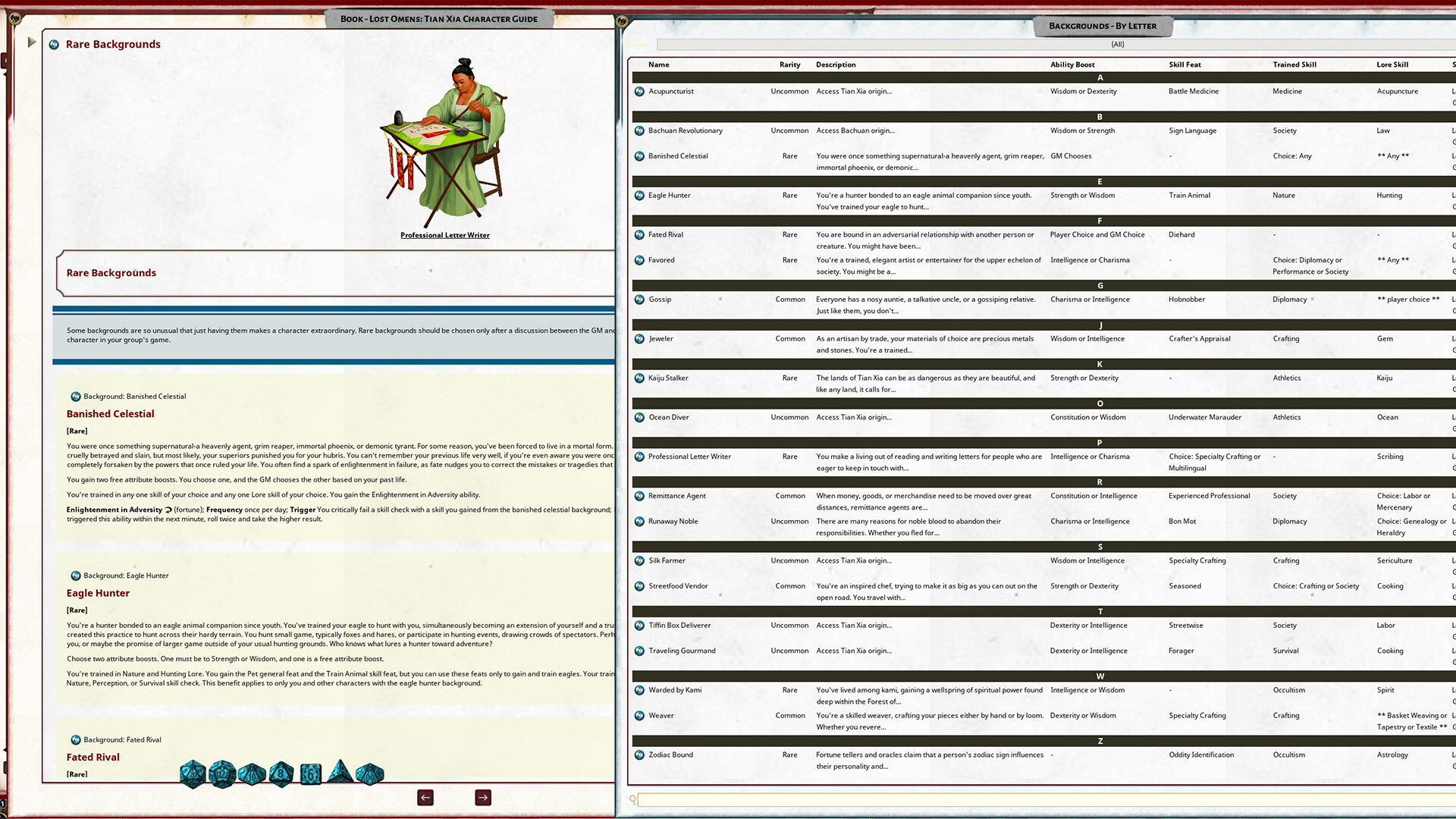The height and width of the screenshot is (819, 1456).
Task: Open the (All) category filter dropdown
Action: click(1116, 44)
